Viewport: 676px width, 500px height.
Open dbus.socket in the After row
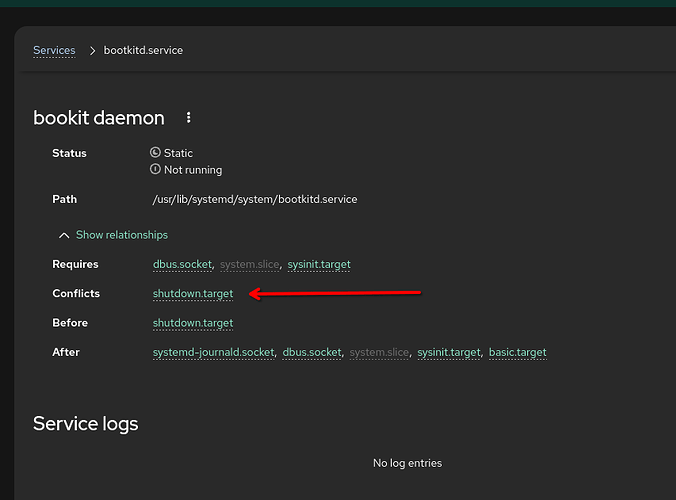pos(312,352)
